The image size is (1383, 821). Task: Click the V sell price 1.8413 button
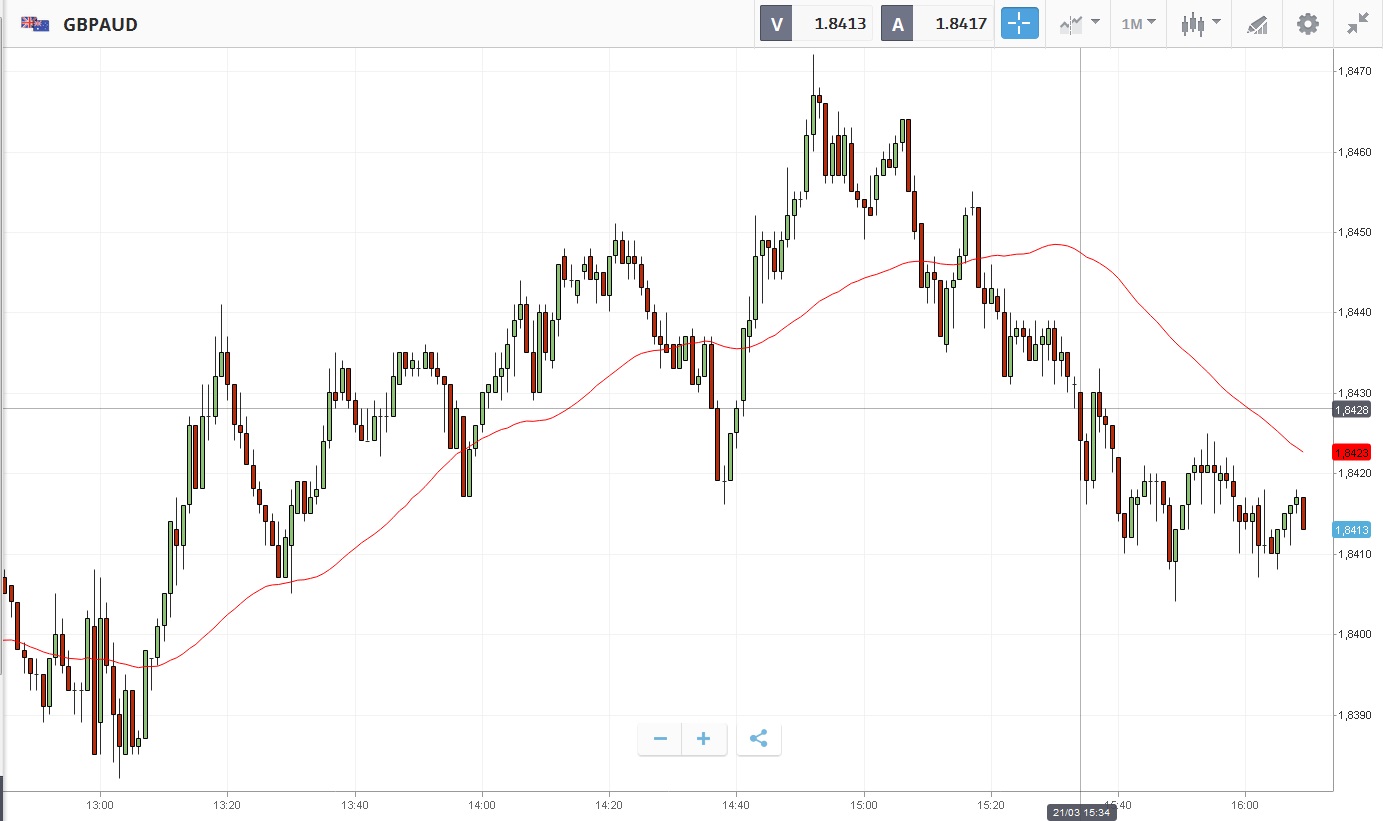coord(817,24)
